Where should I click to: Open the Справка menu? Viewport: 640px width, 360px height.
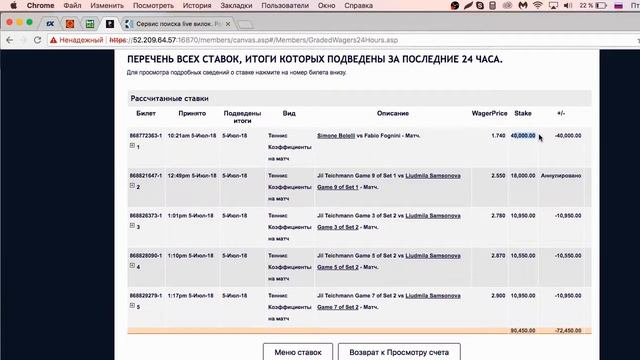(x=358, y=5)
